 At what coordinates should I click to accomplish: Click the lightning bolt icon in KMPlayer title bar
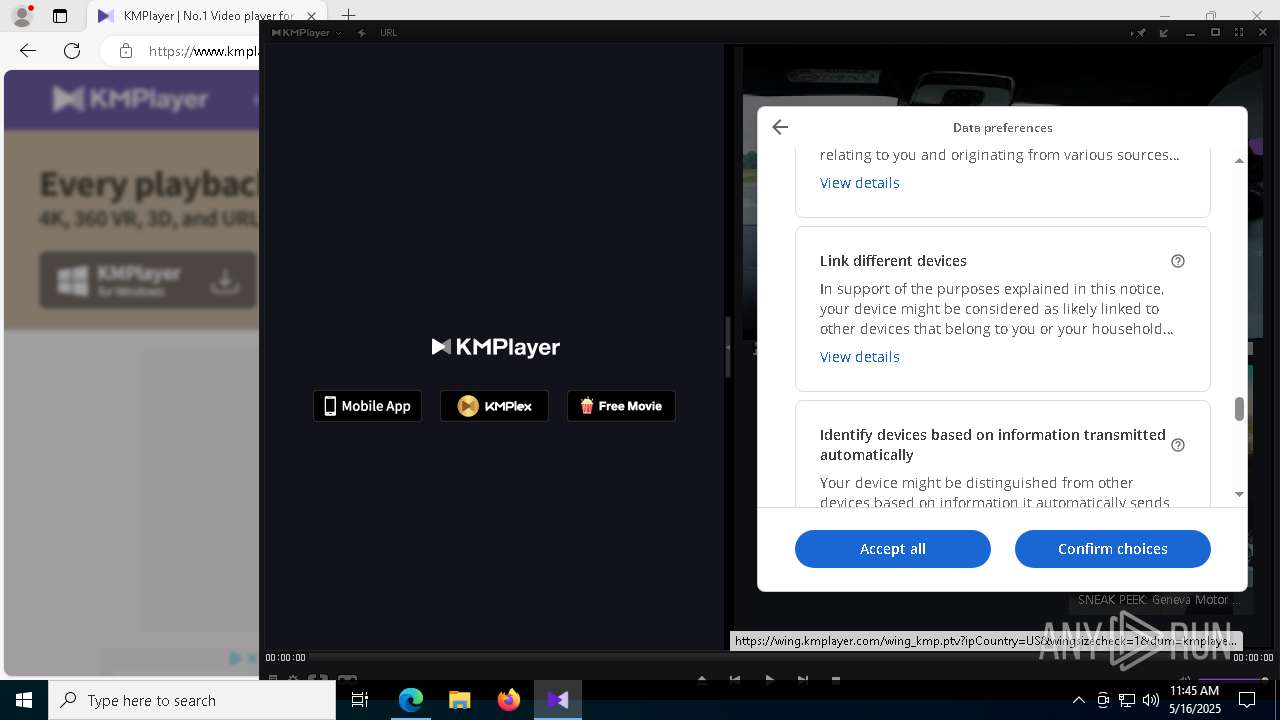(362, 33)
